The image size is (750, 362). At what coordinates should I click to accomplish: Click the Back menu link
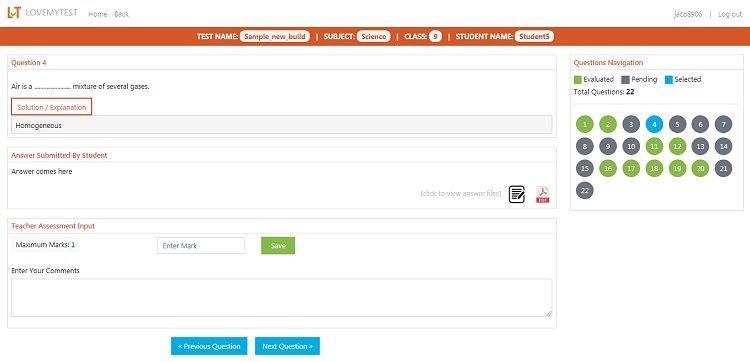coord(121,14)
